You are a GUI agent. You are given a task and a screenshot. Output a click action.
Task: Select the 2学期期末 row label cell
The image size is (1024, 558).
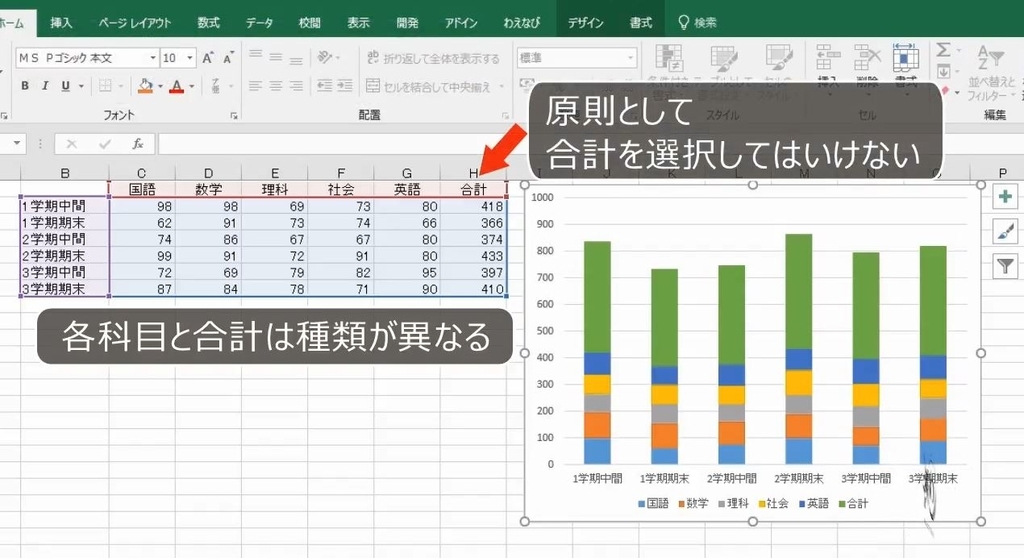(65, 255)
